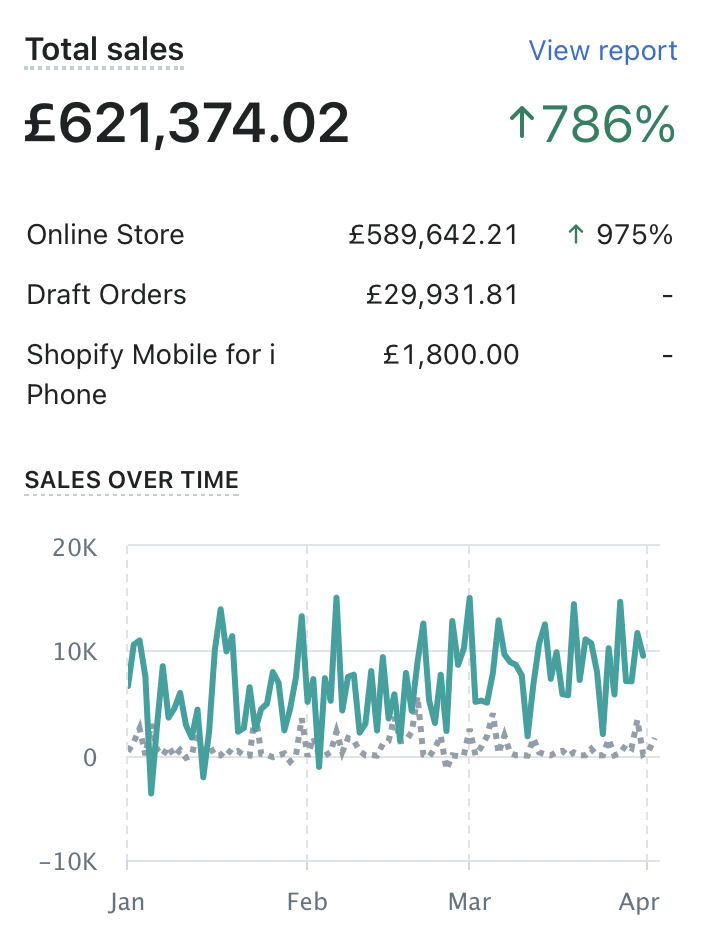Viewport: 705px width, 933px height.
Task: Select the Online Store sales row label
Action: coord(105,235)
